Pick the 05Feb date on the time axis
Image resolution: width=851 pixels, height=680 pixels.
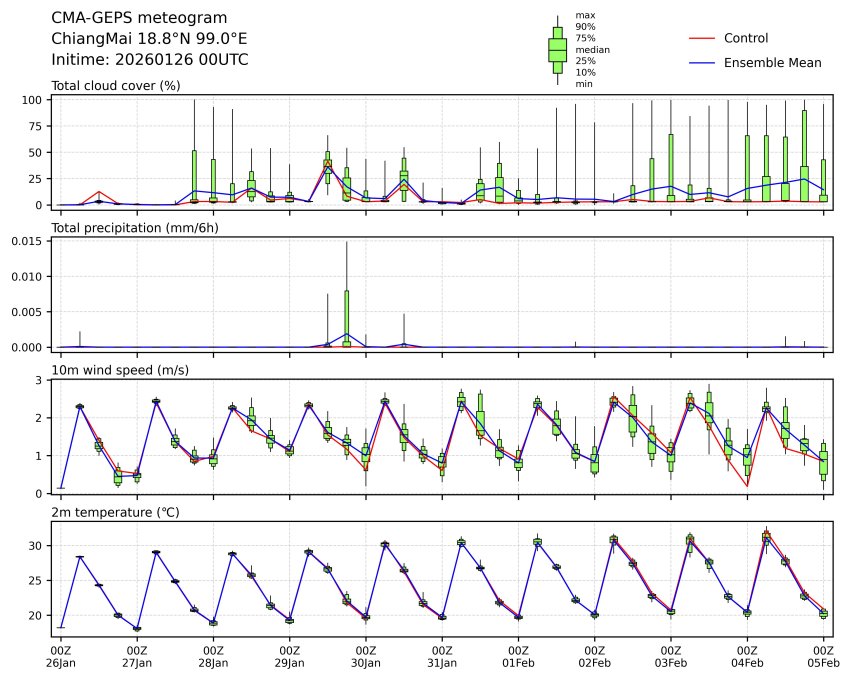coord(823,662)
